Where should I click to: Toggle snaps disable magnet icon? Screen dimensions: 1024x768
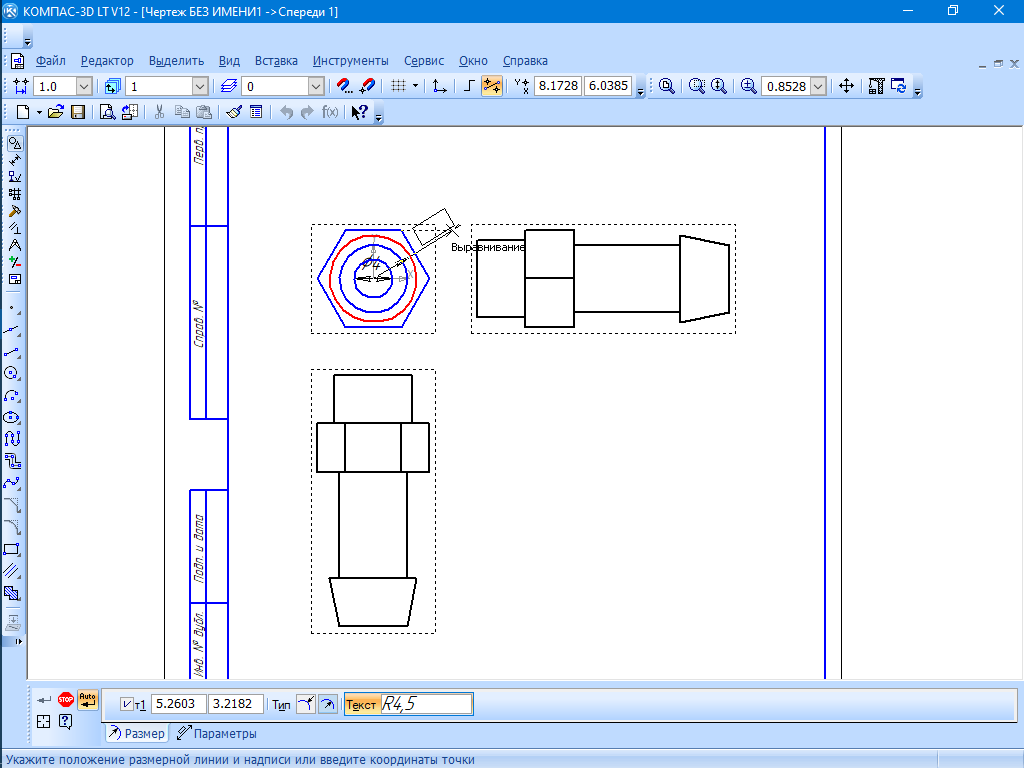[368, 86]
